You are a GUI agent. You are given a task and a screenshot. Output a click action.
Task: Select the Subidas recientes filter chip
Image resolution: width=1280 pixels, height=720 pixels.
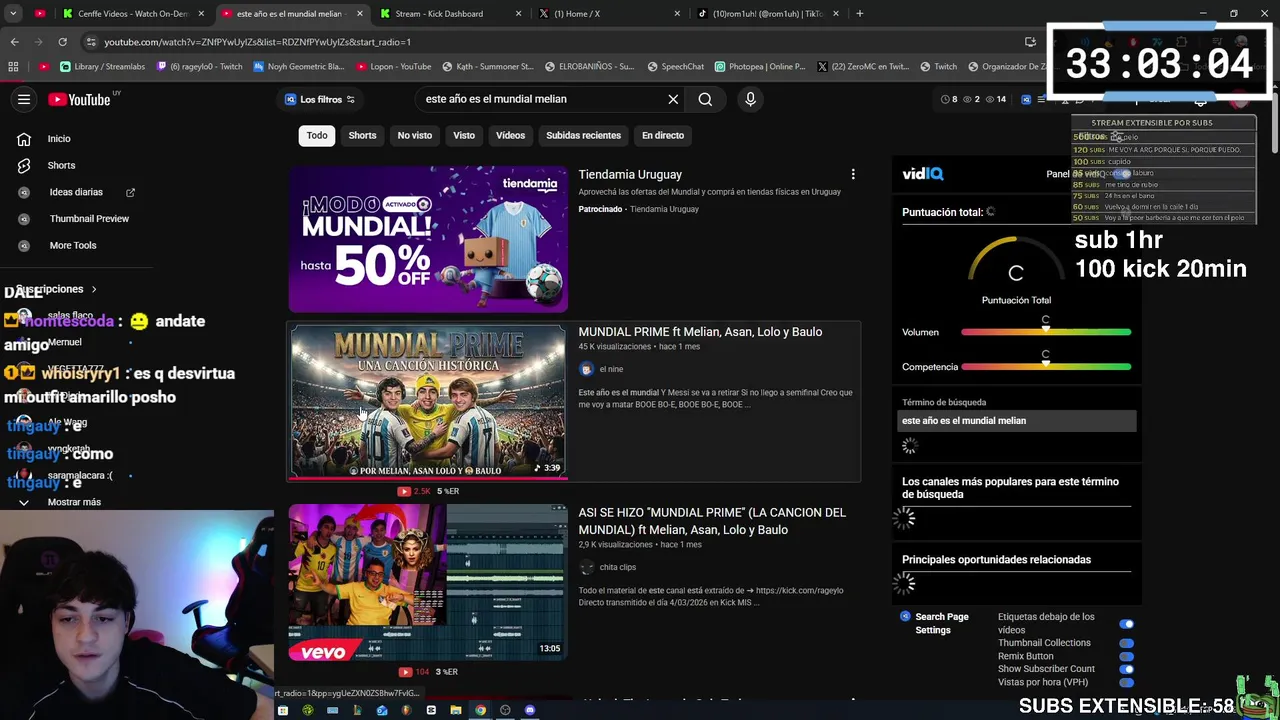coord(583,135)
